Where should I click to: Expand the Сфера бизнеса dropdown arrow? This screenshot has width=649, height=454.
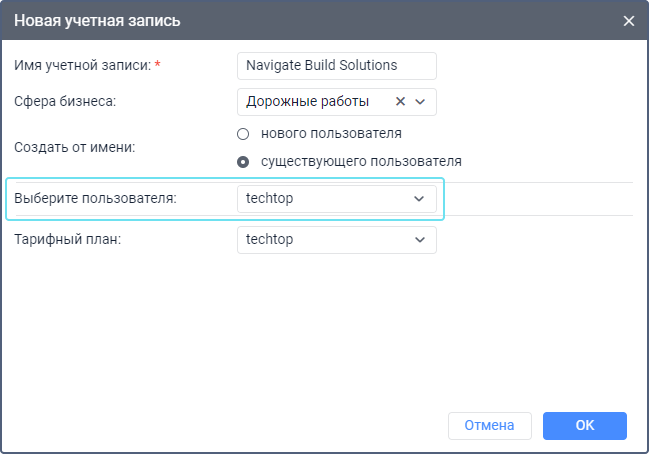click(420, 101)
